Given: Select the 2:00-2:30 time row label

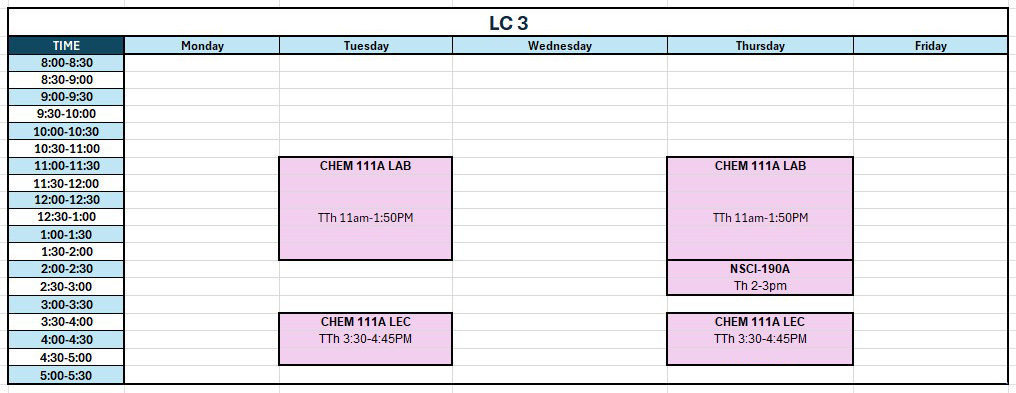Looking at the screenshot, I should [66, 269].
